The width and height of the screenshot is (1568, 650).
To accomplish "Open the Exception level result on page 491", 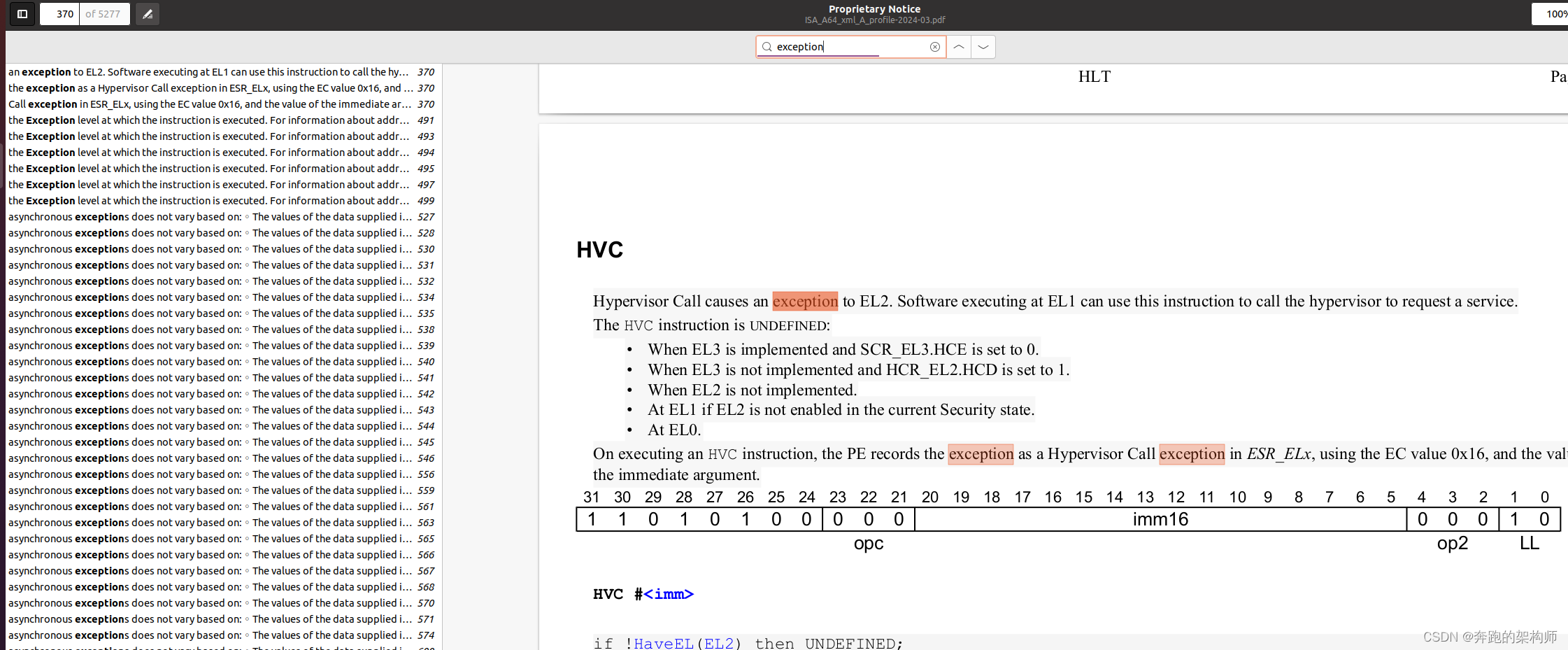I will [x=222, y=120].
